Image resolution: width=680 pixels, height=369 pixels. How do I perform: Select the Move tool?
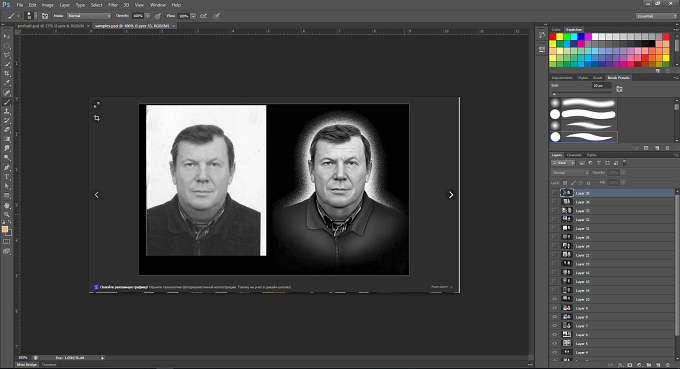coord(7,36)
